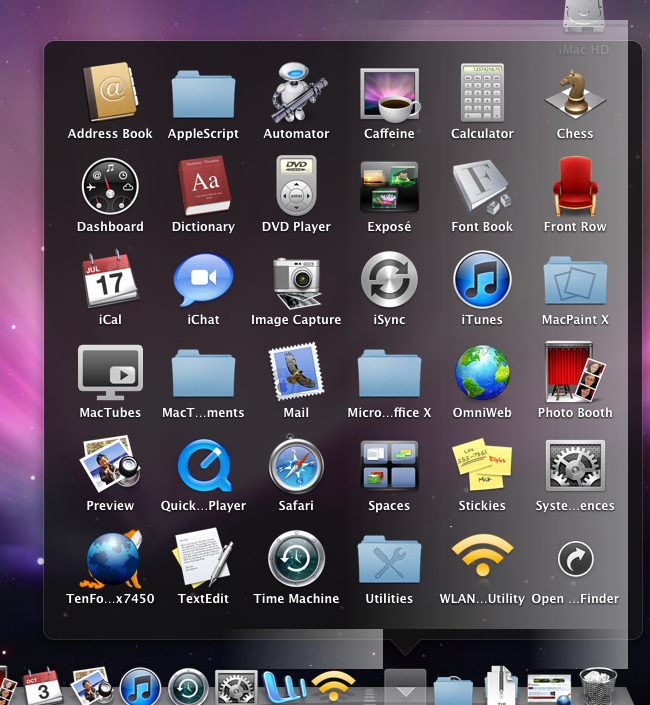The image size is (650, 705).
Task: Click Preview icon in the Dock
Action: coord(91,687)
